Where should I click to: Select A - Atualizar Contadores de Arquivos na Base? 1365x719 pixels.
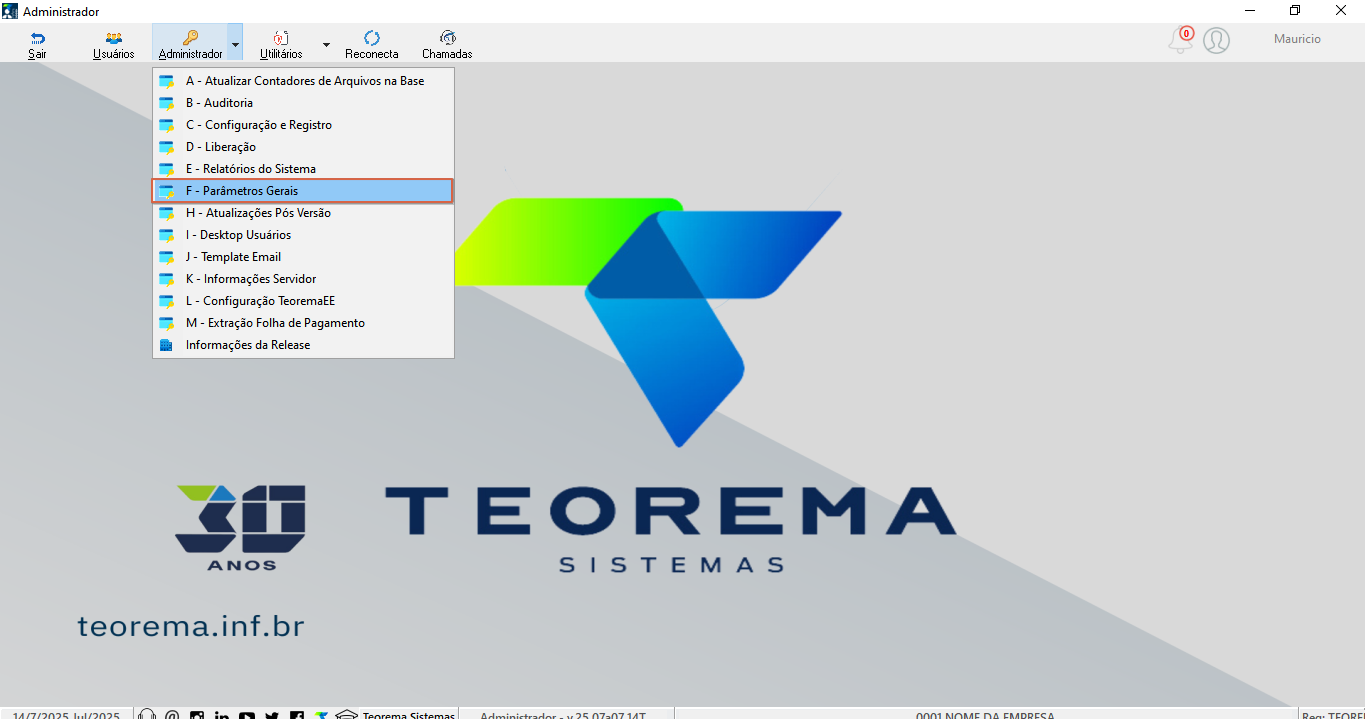click(303, 81)
